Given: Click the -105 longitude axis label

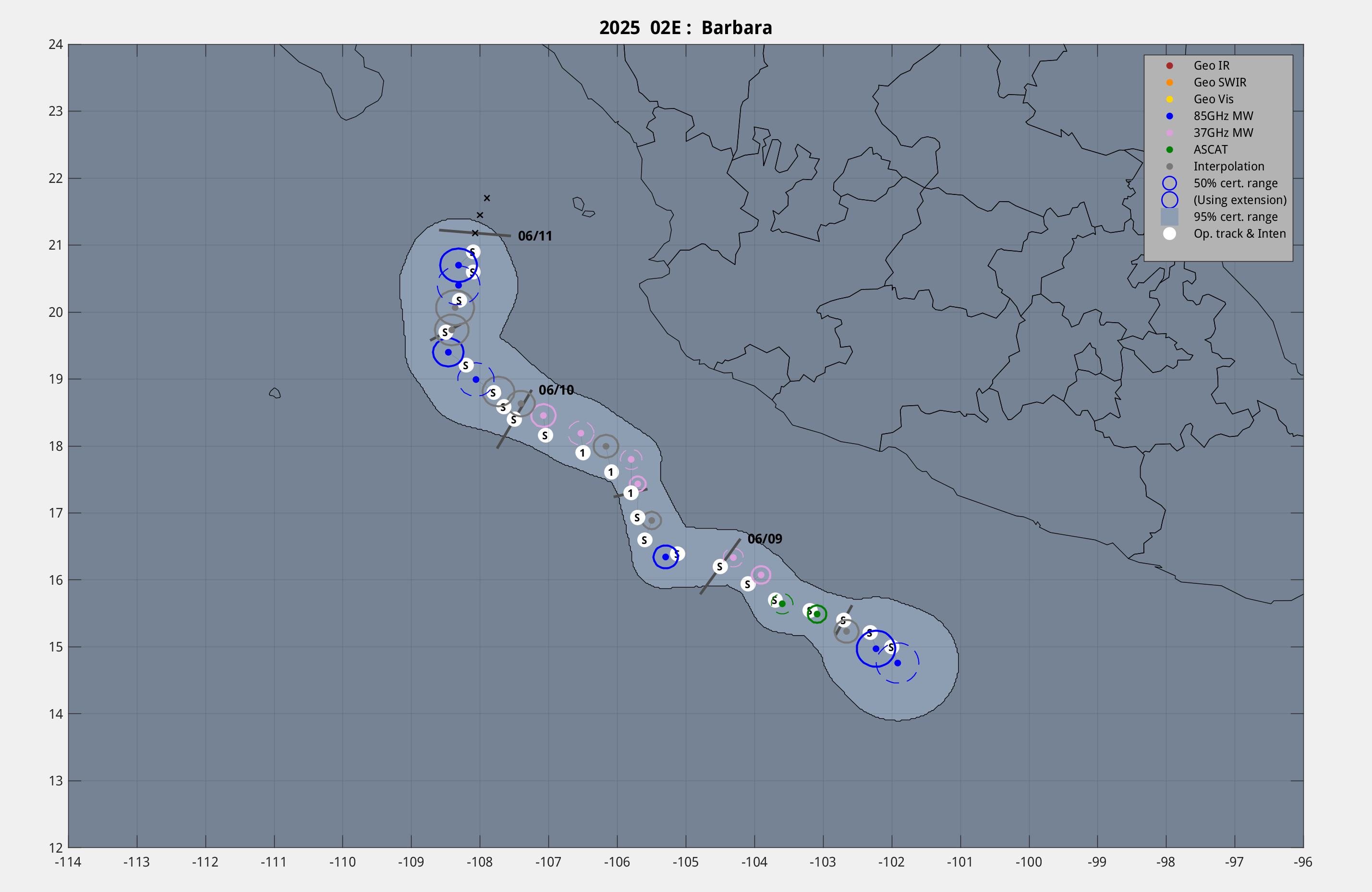Looking at the screenshot, I should pos(685,862).
